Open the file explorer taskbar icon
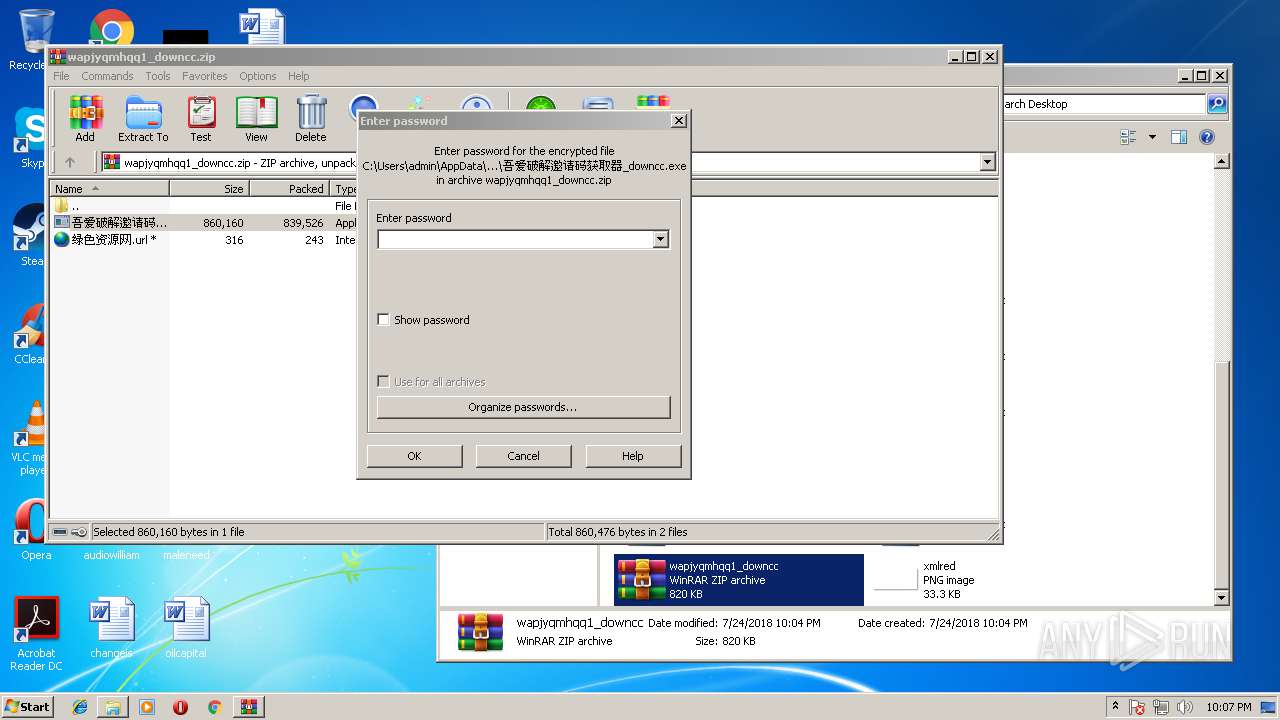 click(x=113, y=707)
